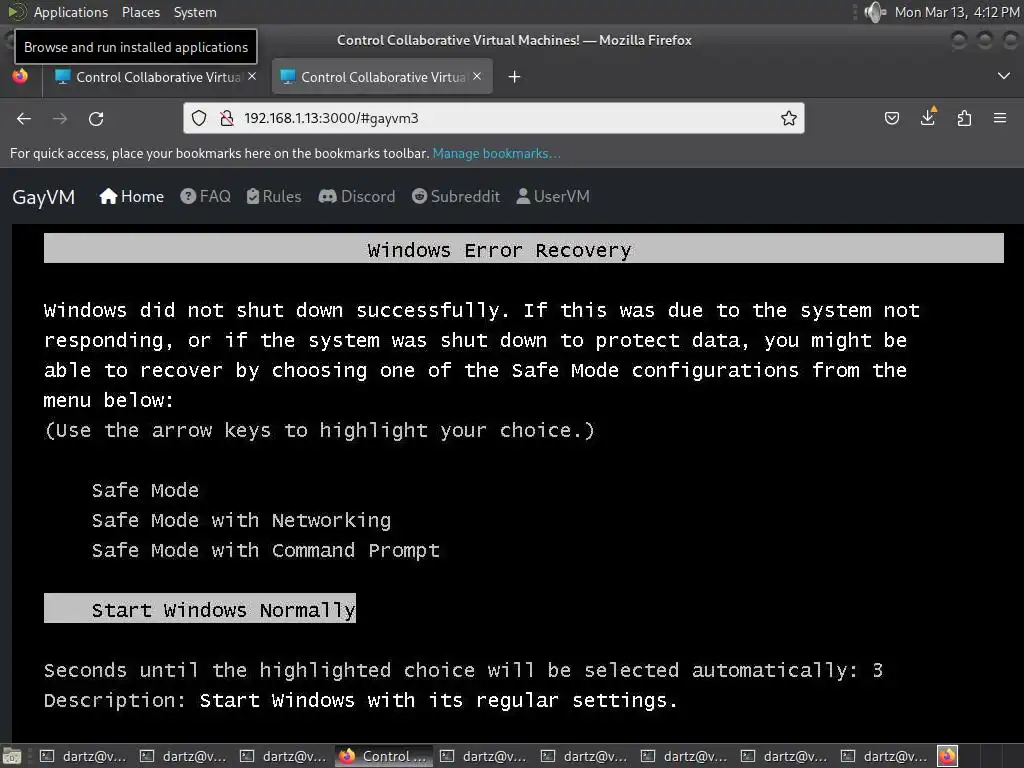Open the FAQ page link
The image size is (1024, 768).
[x=206, y=197]
